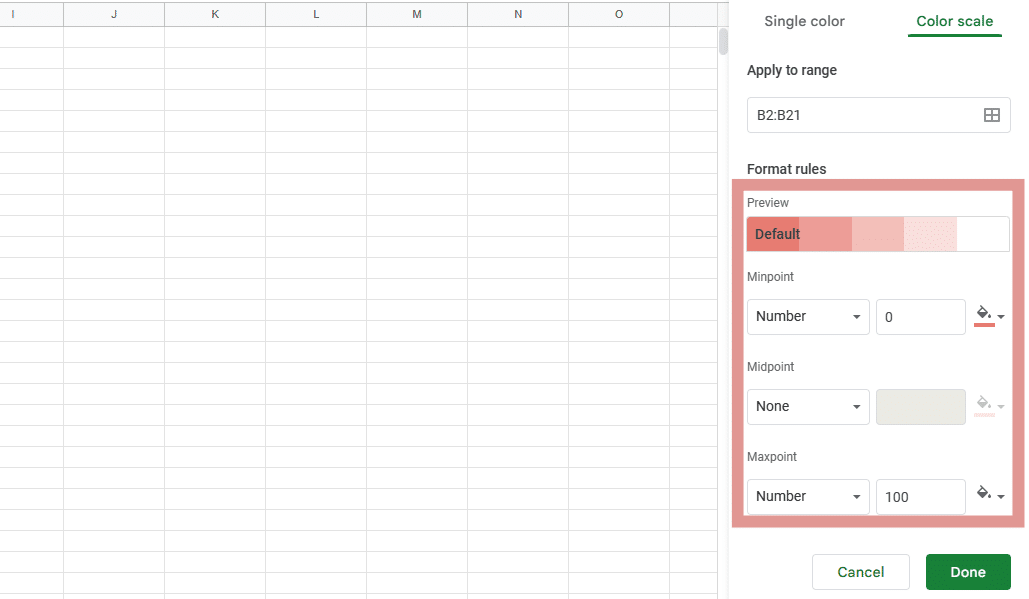Screen dimensions: 1029x599
Task: Open the Maxpoint fill color bucket
Action: coord(983,494)
